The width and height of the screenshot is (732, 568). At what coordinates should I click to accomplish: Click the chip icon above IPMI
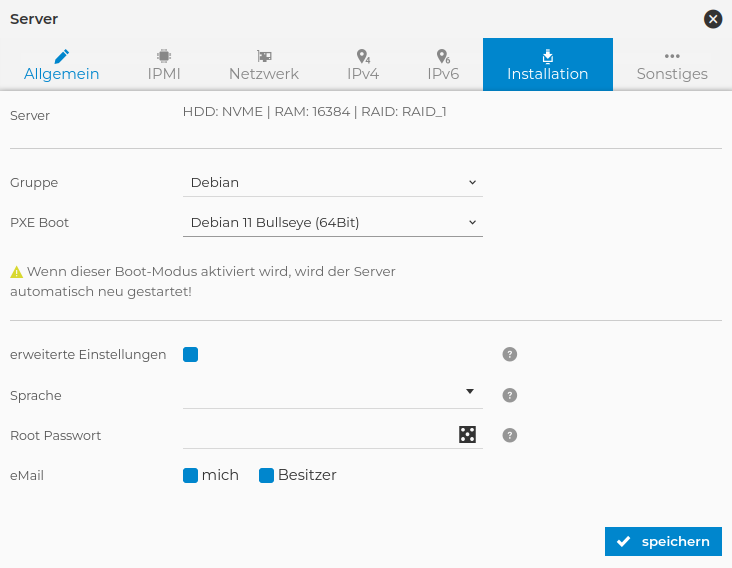click(x=164, y=56)
